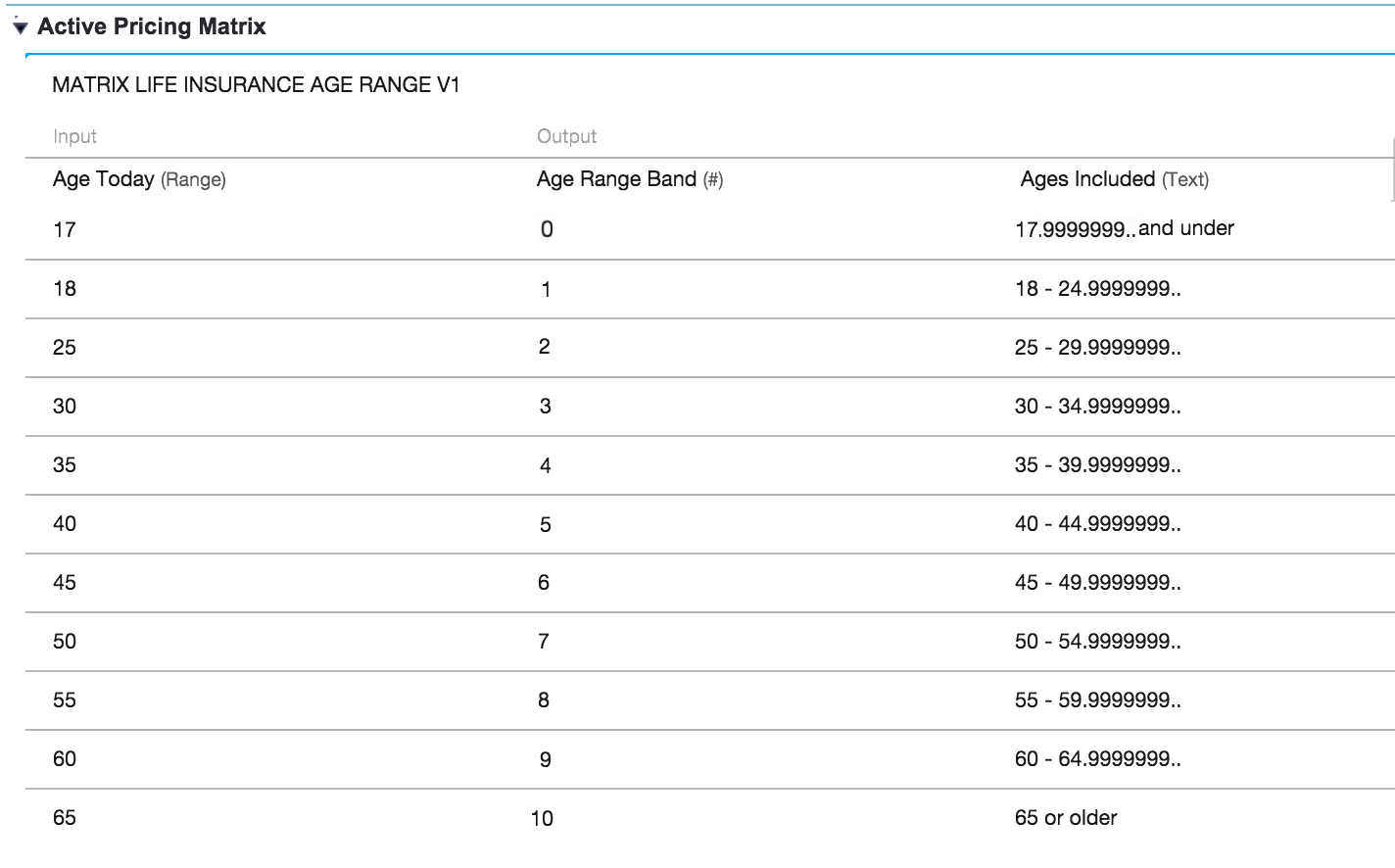Viewport: 1395px width, 868px height.
Task: Click Age Range Band value 3
Action: point(546,407)
